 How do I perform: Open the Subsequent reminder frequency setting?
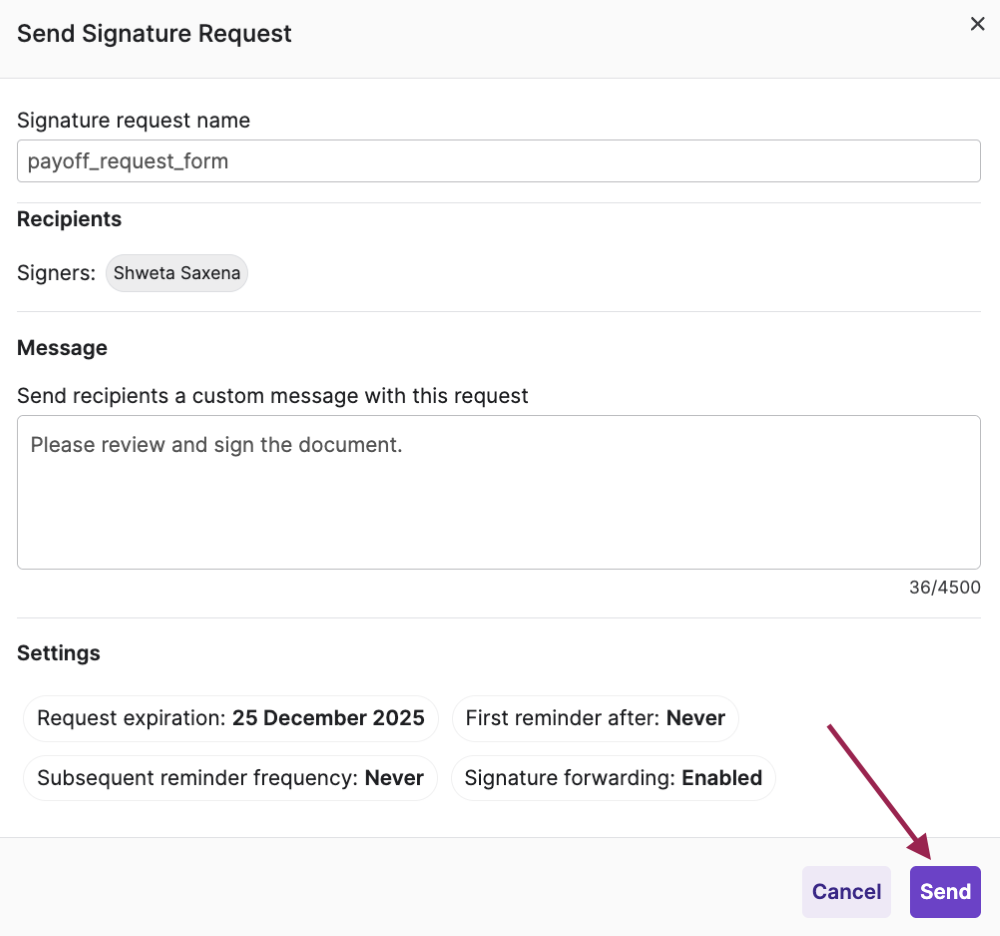coord(230,778)
